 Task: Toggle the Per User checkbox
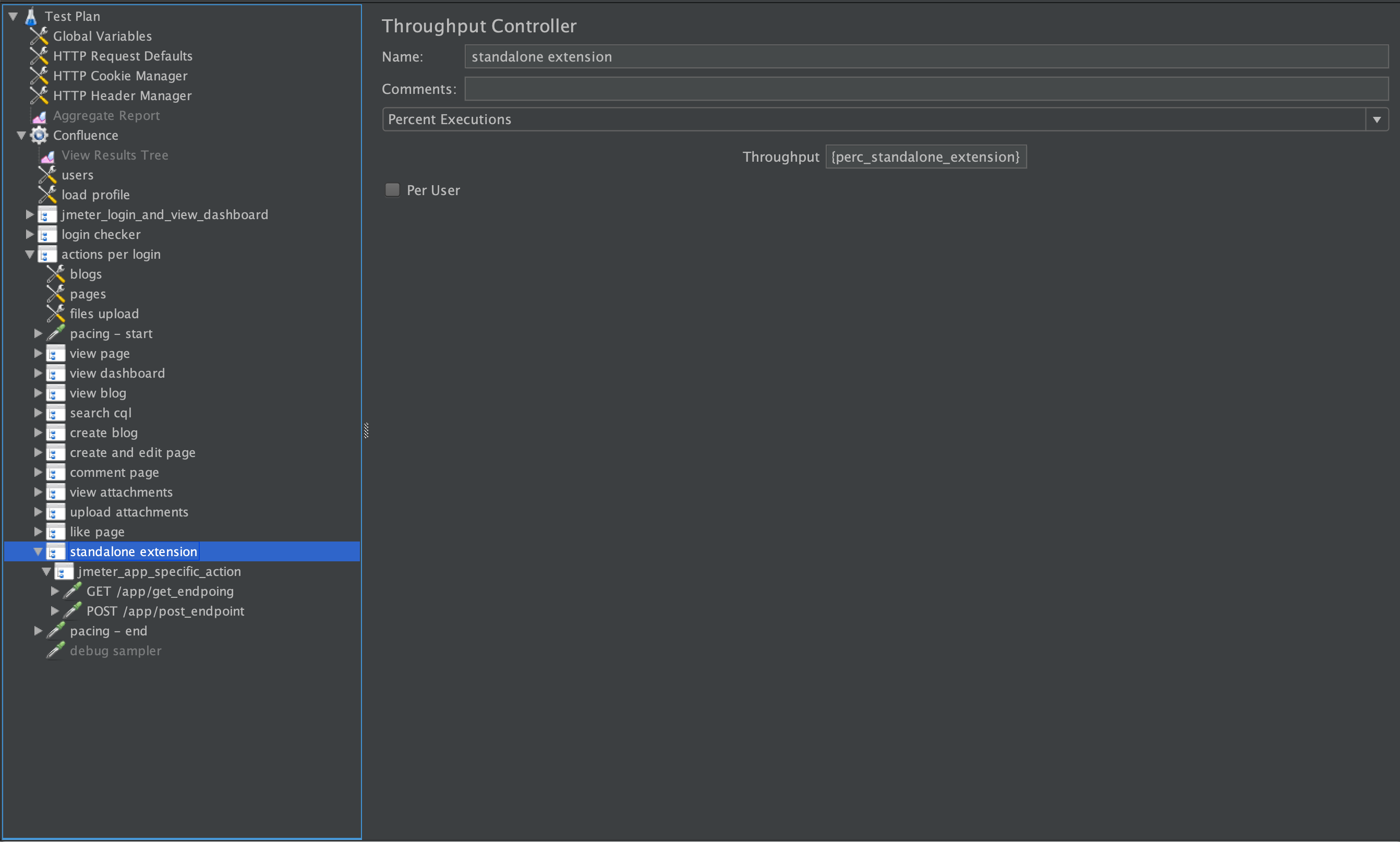392,189
